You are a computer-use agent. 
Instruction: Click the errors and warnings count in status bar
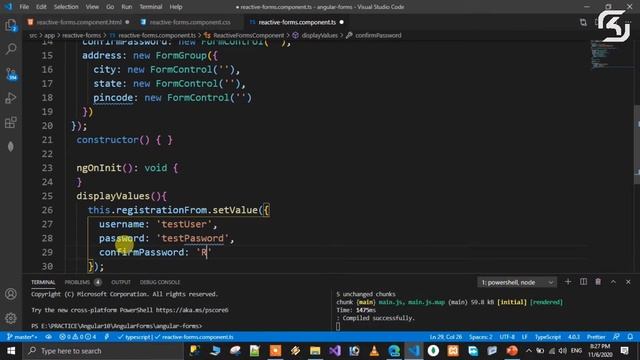point(78,337)
